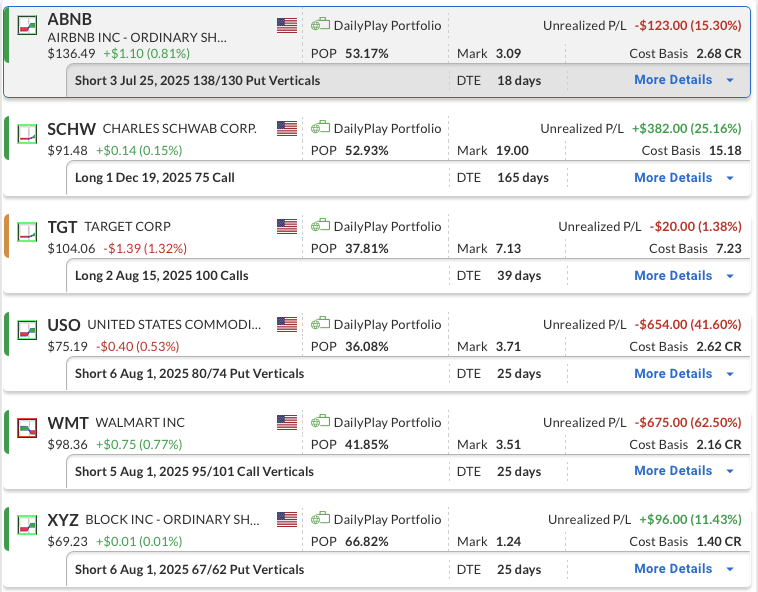Click TGT unrealized P/L -$20.00 (1.38%)
758x592 pixels.
tap(696, 227)
